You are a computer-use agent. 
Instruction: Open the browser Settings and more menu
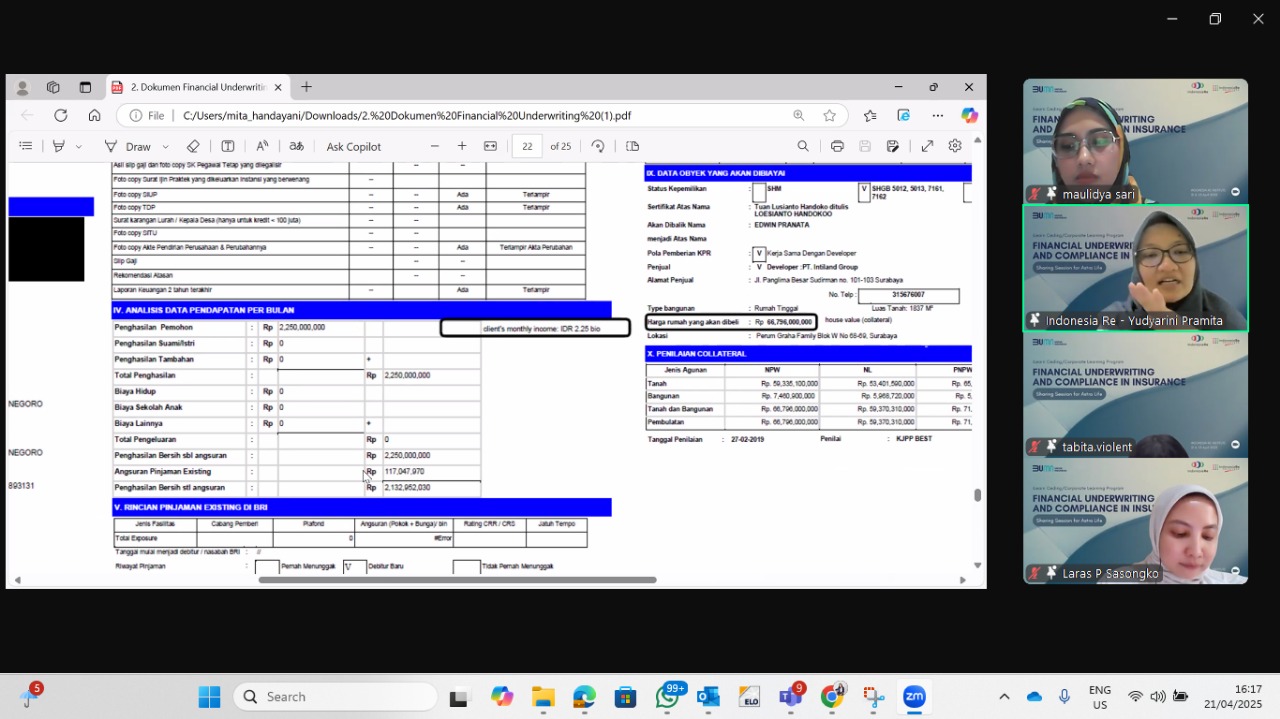937,115
